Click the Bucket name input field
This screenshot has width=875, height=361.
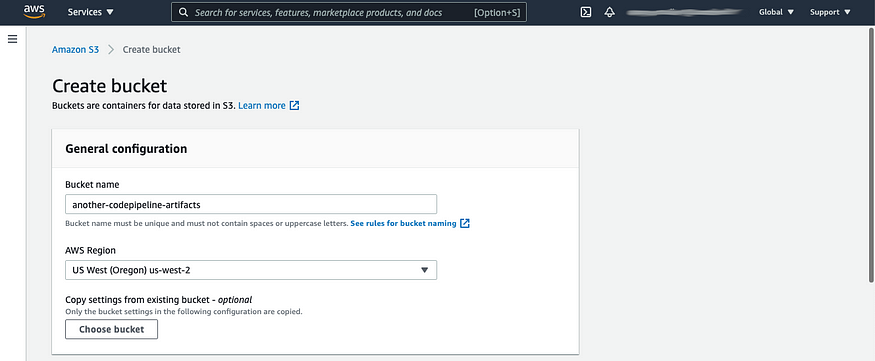[x=251, y=204]
